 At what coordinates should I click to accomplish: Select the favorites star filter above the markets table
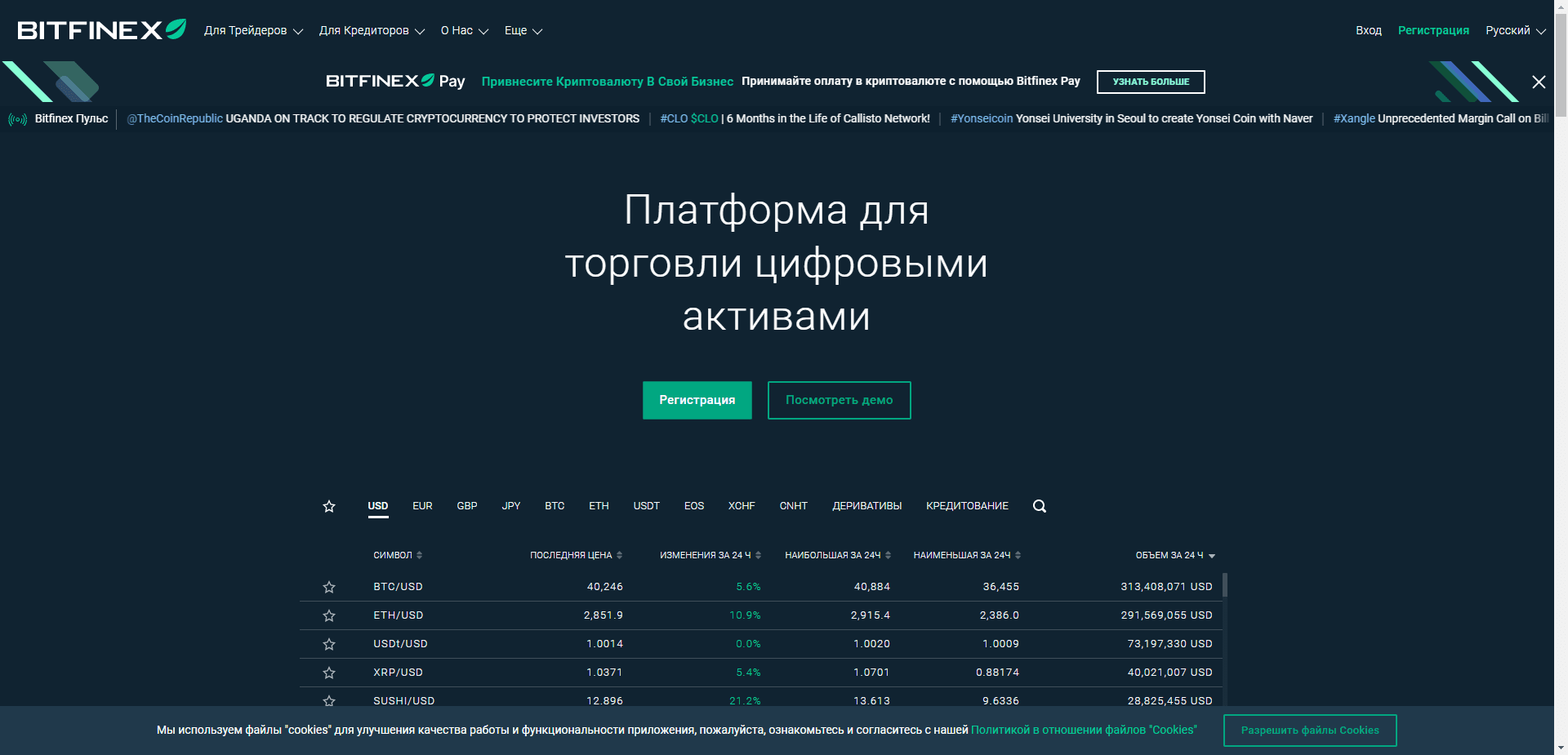click(x=329, y=506)
